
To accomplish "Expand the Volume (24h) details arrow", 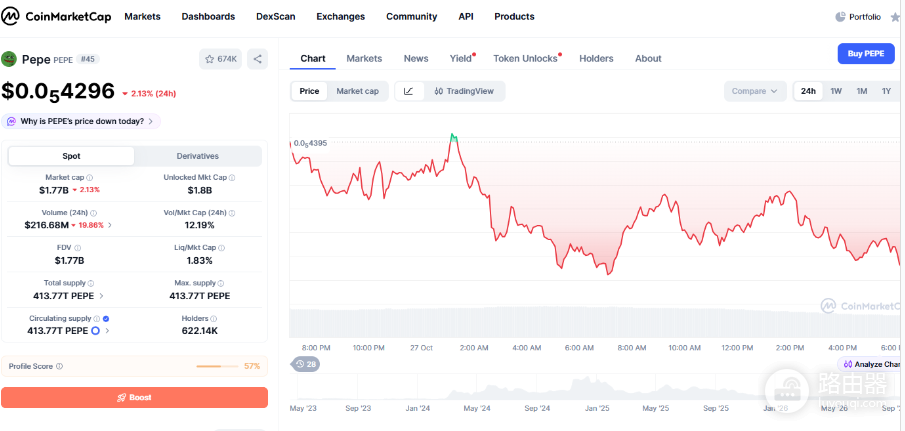I will 110,225.
